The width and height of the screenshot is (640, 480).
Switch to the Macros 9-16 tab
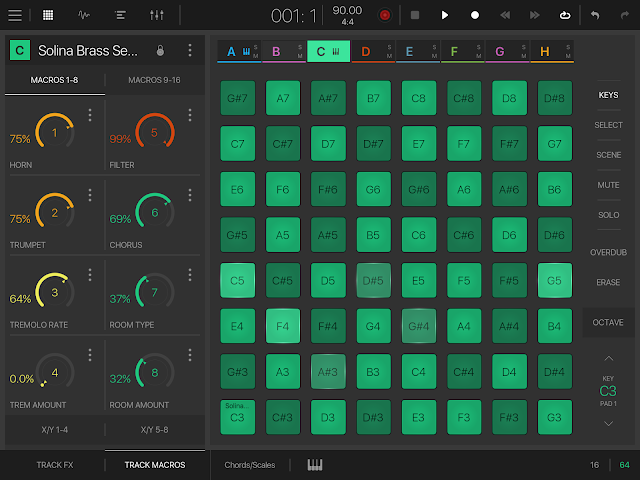pos(155,80)
